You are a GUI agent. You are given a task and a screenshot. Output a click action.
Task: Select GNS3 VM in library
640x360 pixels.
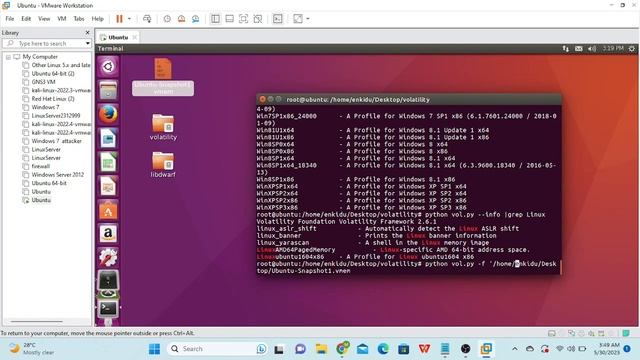(x=40, y=82)
